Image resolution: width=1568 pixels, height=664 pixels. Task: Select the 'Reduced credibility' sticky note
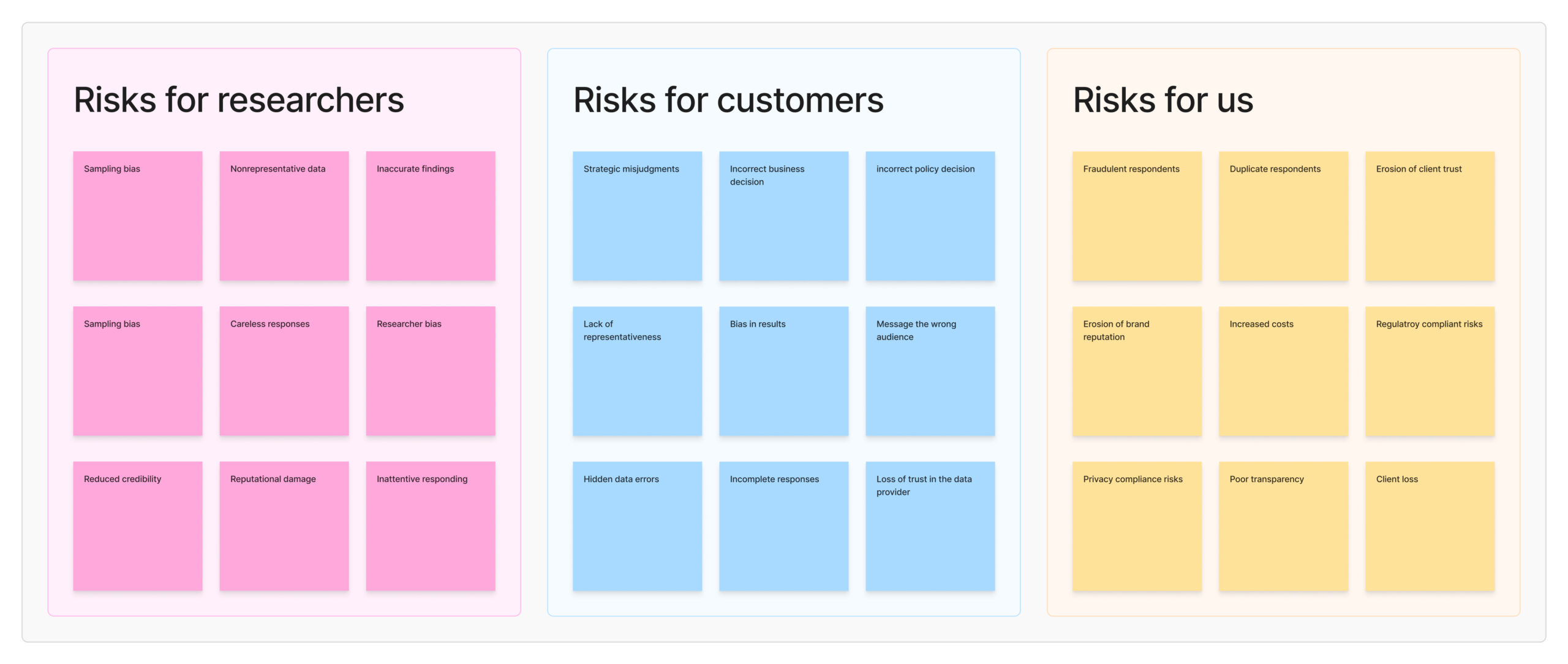point(137,526)
